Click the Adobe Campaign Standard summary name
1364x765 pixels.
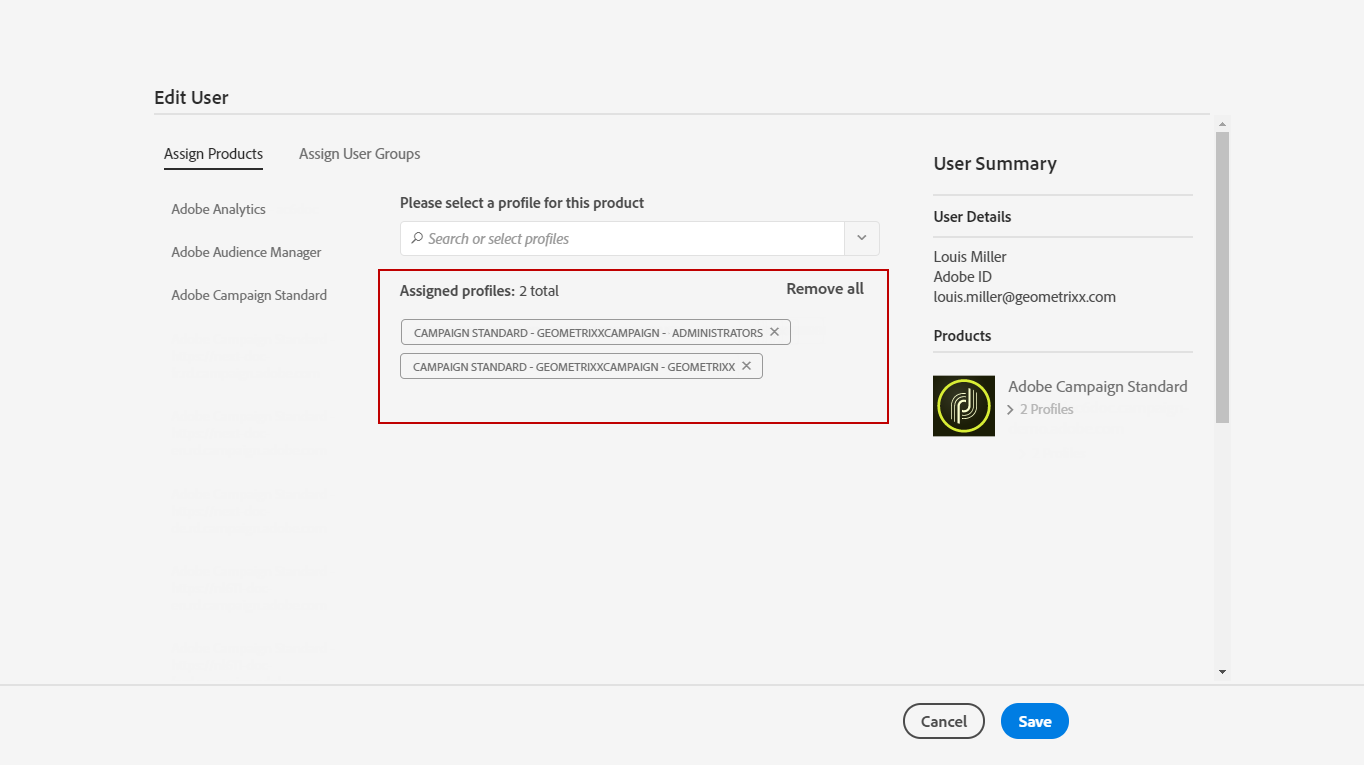[1098, 387]
